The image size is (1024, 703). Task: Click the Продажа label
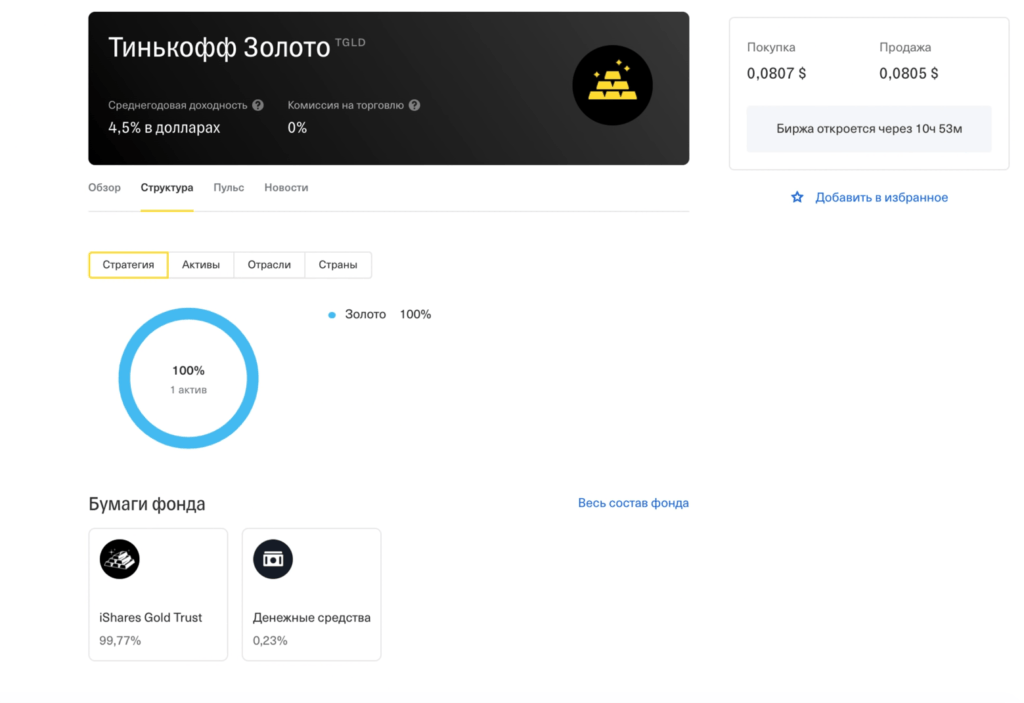(905, 47)
